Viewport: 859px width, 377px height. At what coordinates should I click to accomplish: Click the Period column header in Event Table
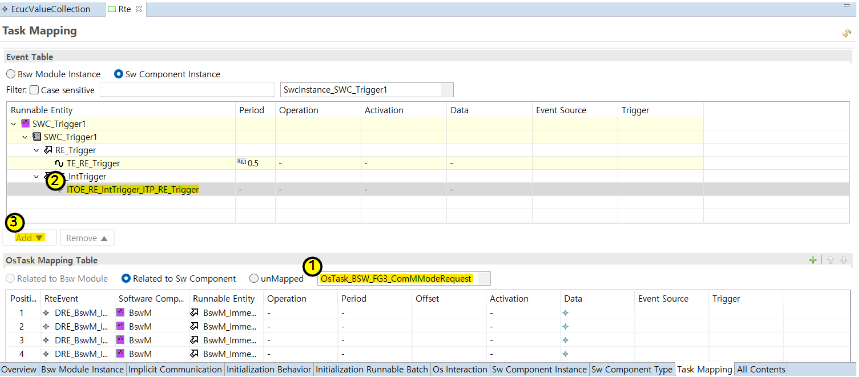[x=255, y=110]
